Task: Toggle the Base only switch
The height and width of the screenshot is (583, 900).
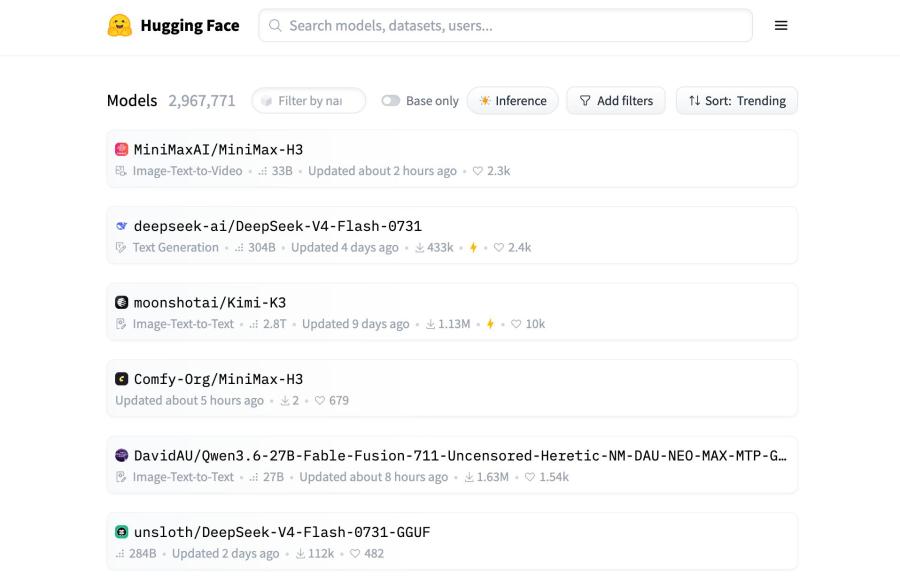Action: tap(390, 100)
